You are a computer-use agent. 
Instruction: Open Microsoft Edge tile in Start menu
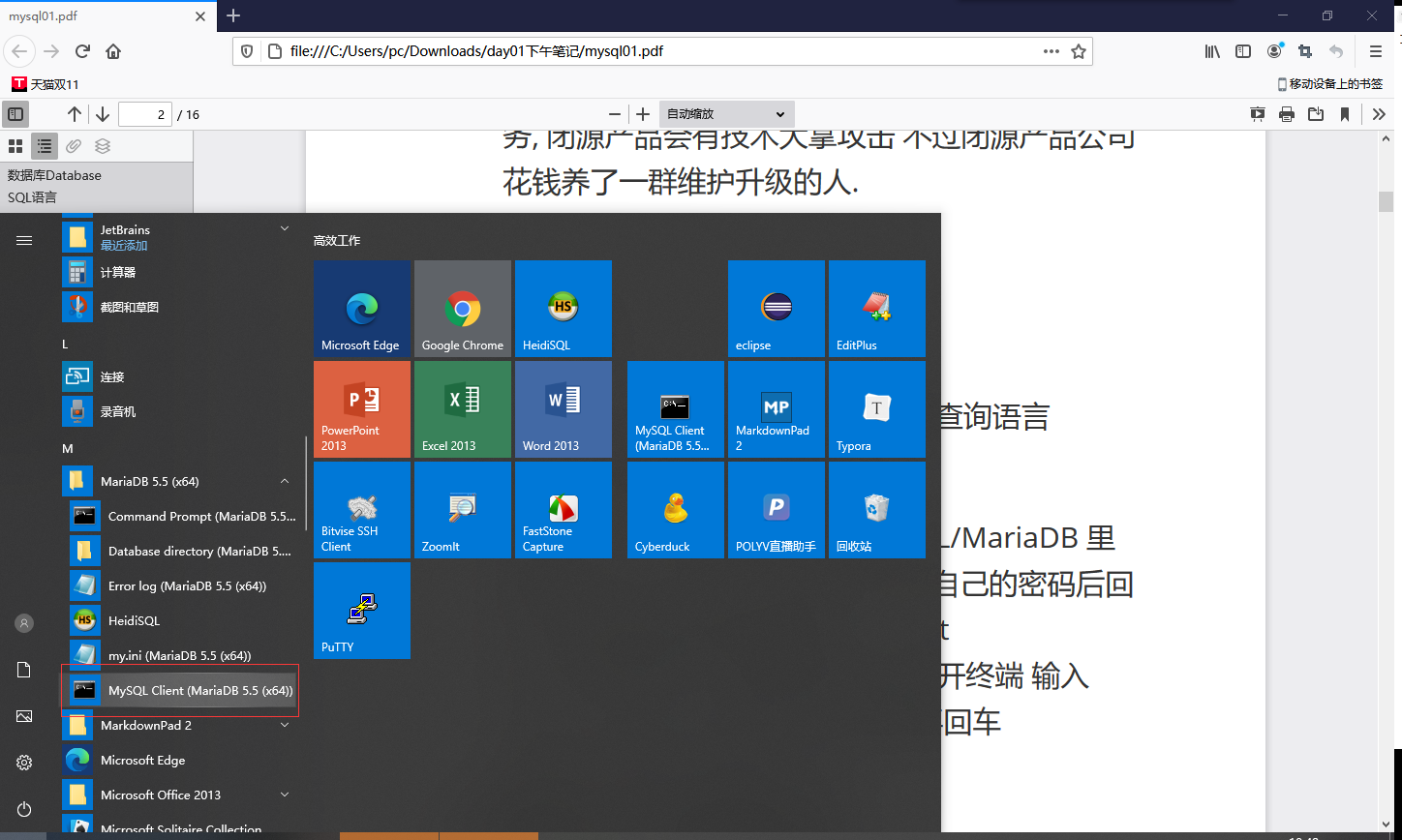(362, 309)
